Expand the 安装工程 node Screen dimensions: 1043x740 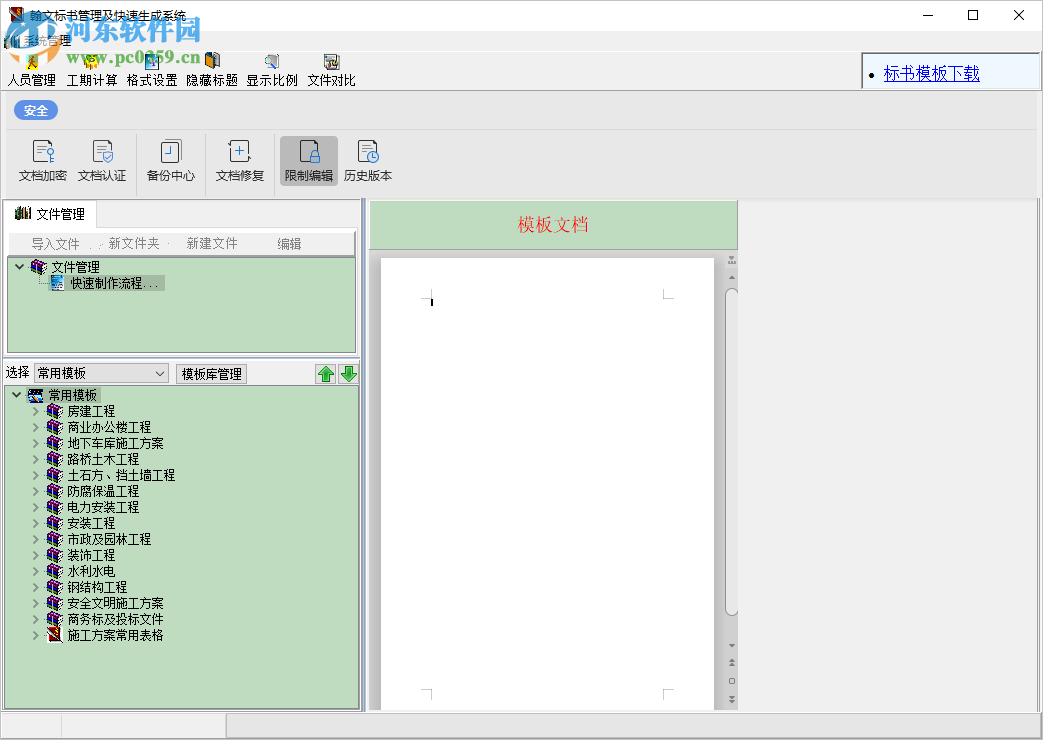36,523
